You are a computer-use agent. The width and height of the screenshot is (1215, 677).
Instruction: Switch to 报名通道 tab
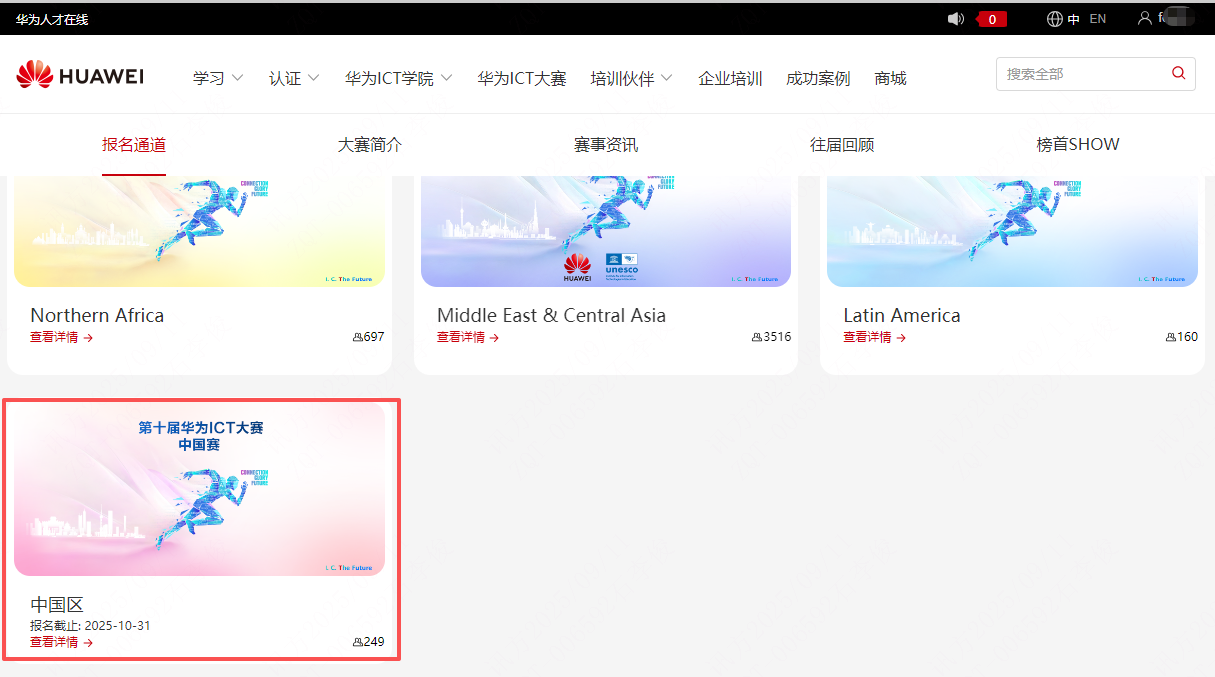pos(134,144)
